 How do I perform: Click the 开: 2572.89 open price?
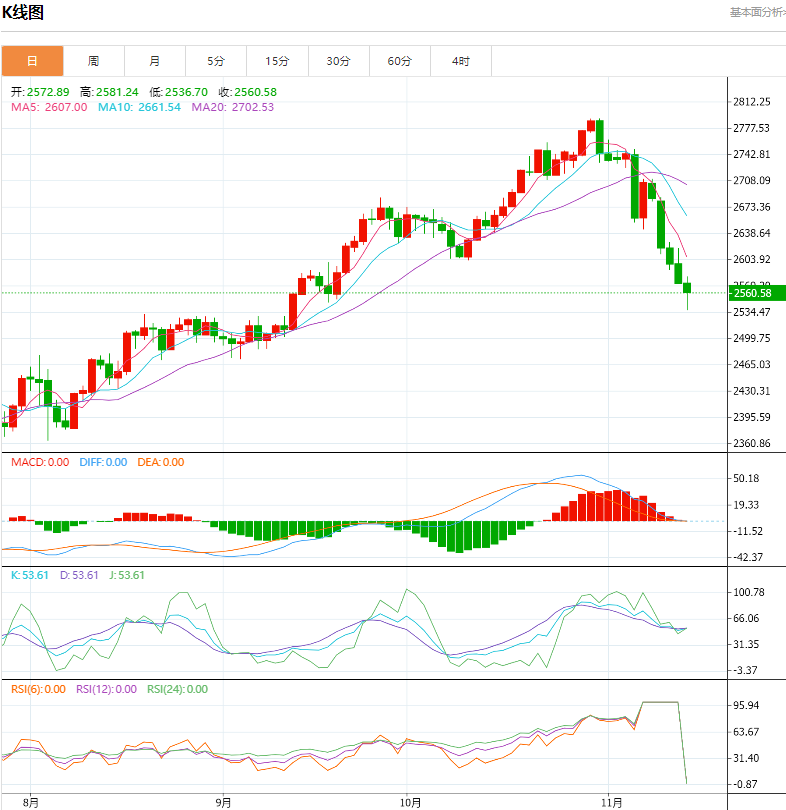[40, 92]
